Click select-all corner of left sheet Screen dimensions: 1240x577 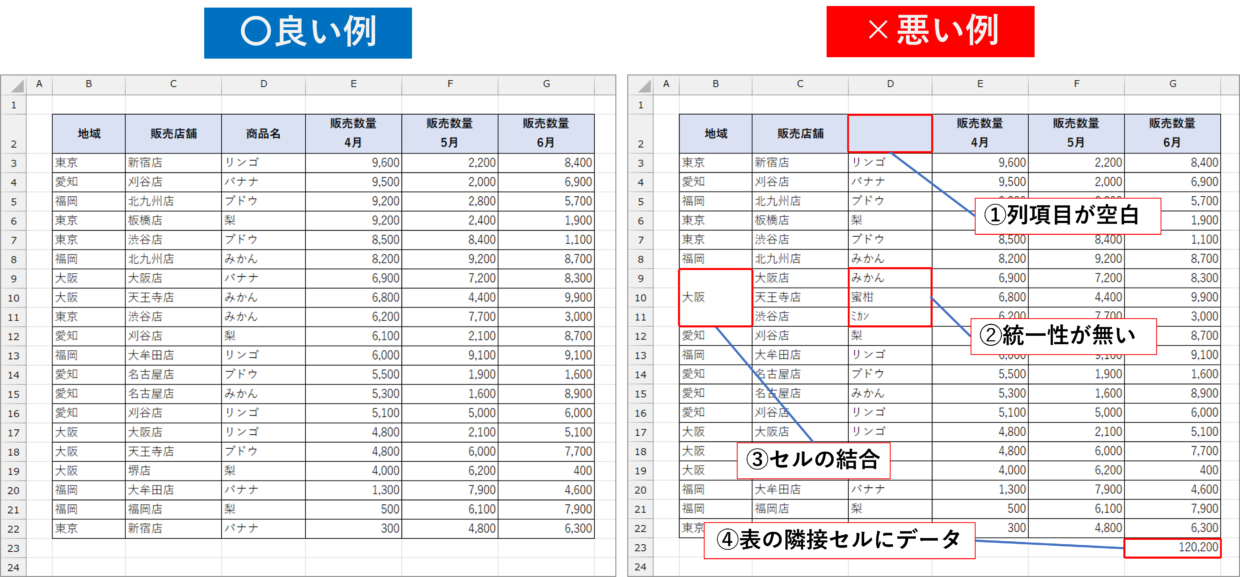(x=14, y=85)
